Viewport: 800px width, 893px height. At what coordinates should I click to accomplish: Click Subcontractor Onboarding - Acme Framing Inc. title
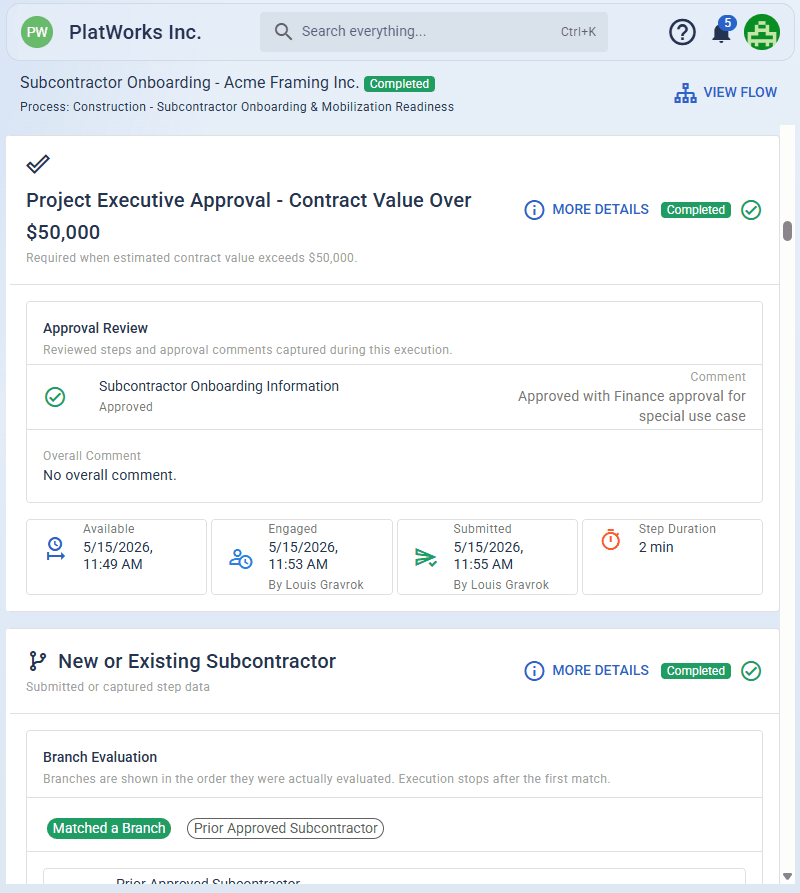(189, 83)
